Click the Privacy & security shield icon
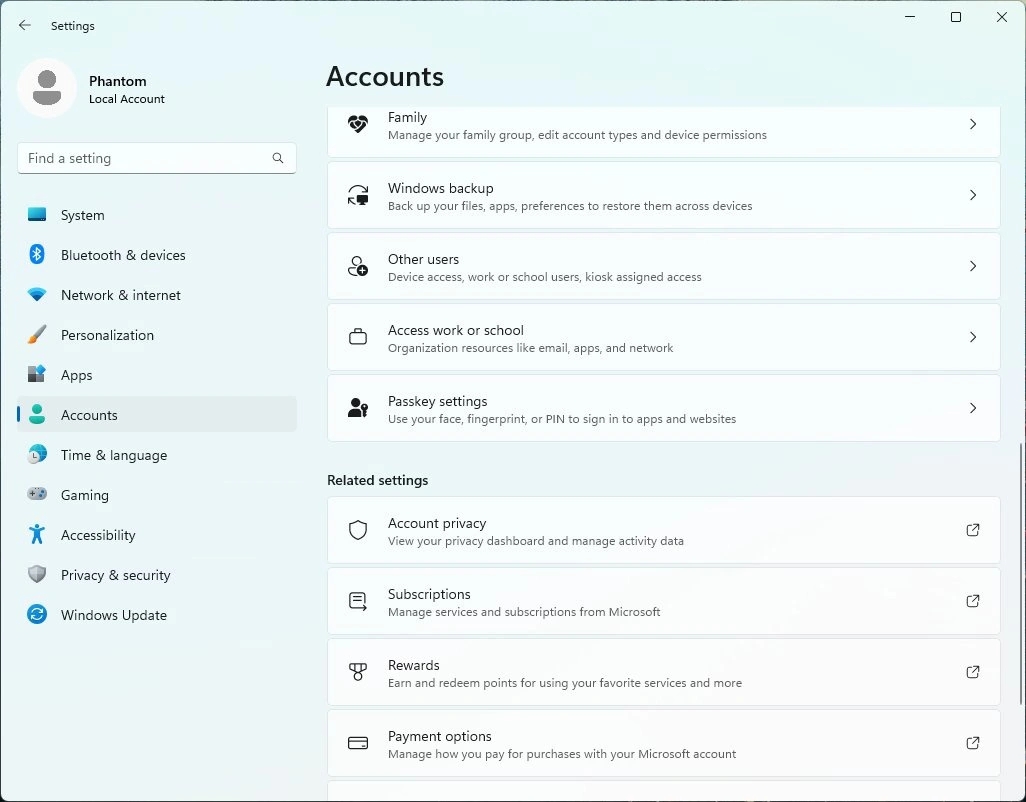 coord(37,575)
